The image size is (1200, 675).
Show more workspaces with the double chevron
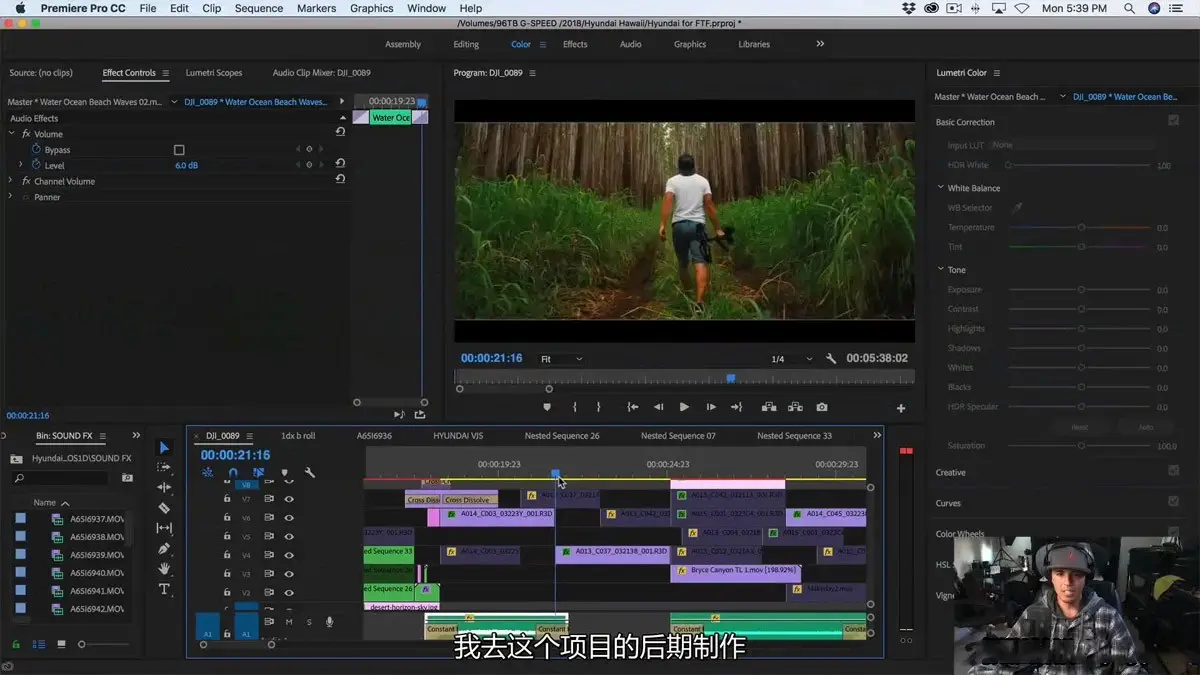(821, 44)
